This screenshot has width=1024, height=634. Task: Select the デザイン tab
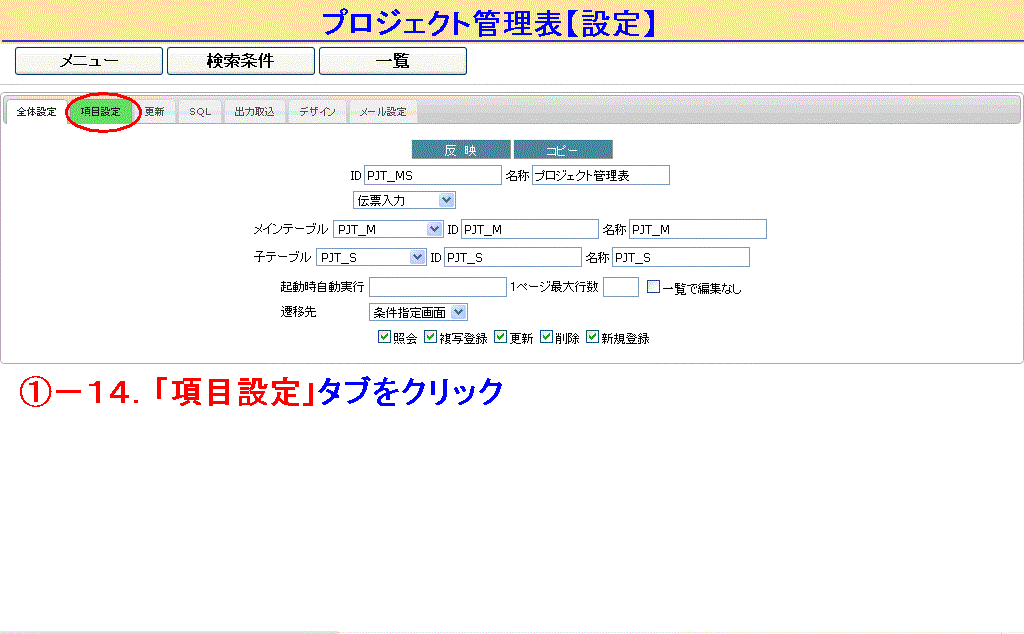[x=317, y=112]
